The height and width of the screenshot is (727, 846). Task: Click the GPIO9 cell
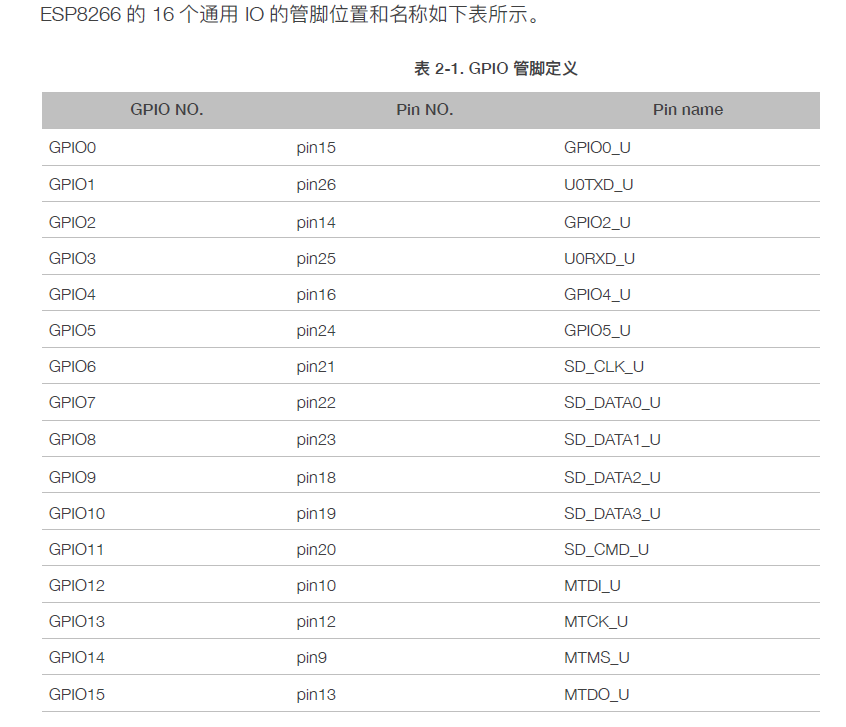72,478
